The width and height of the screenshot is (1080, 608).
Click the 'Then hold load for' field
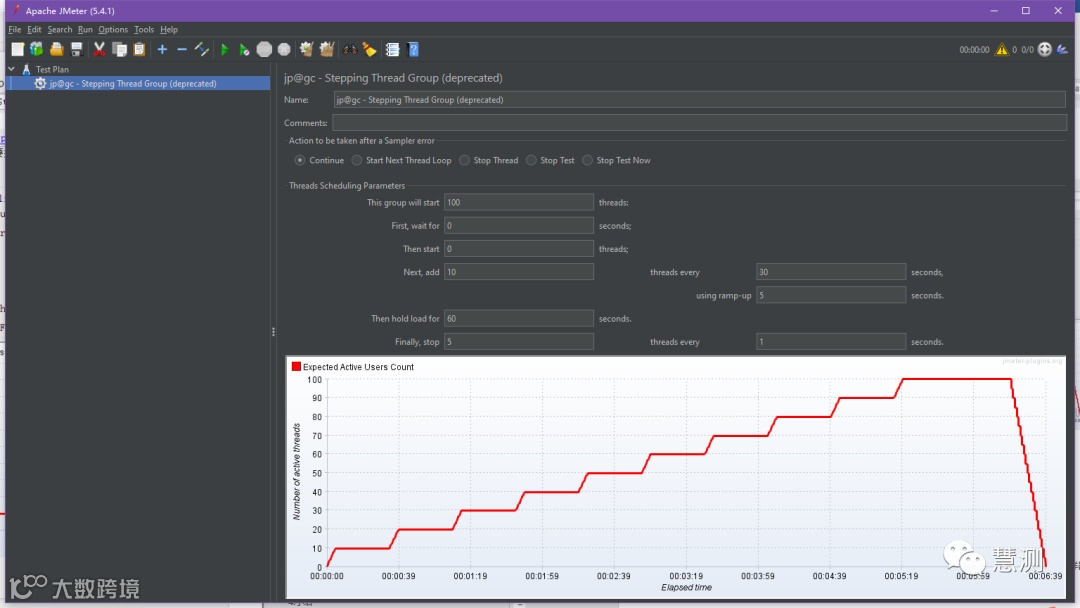pos(519,319)
